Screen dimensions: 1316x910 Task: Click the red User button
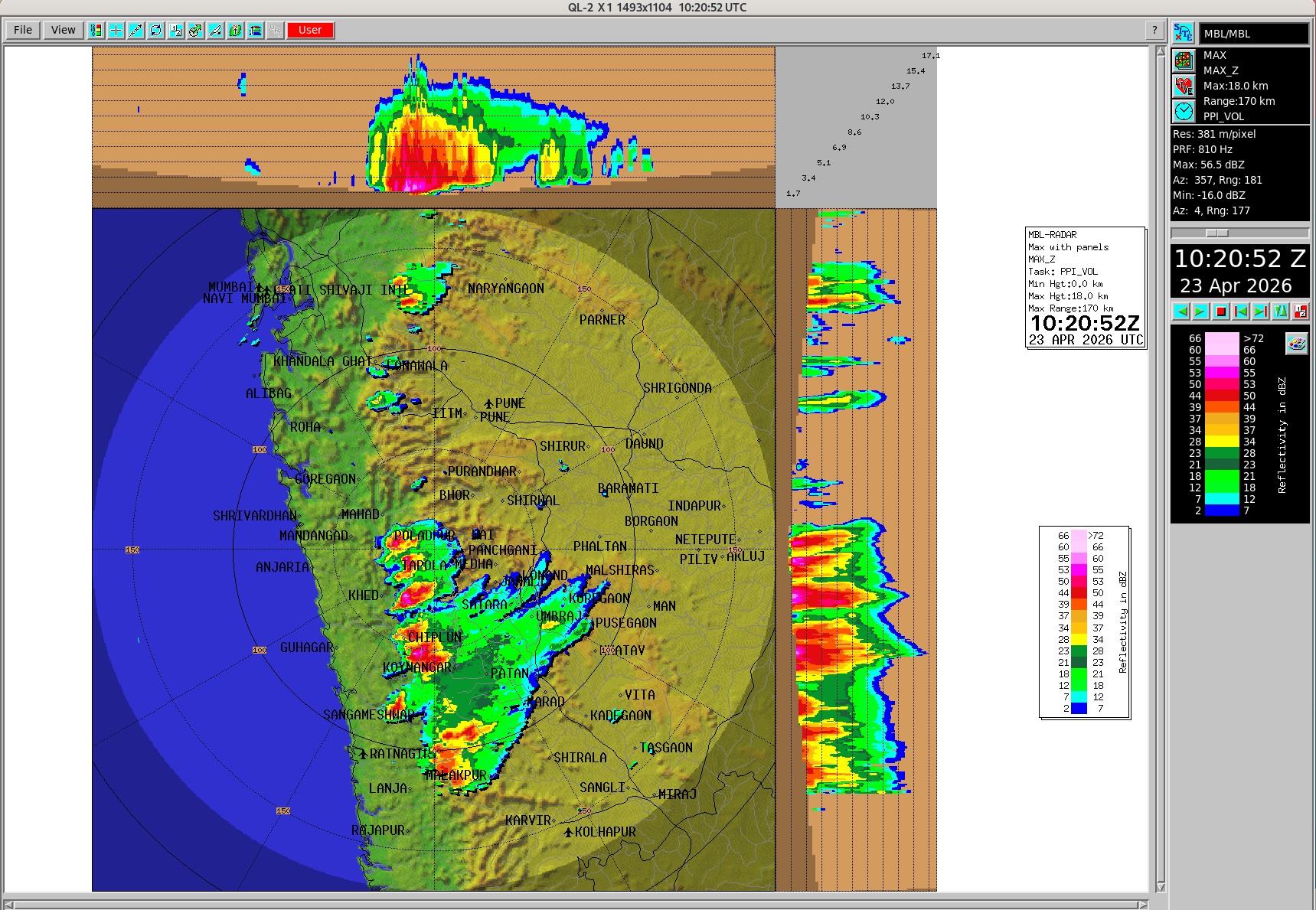tap(310, 30)
